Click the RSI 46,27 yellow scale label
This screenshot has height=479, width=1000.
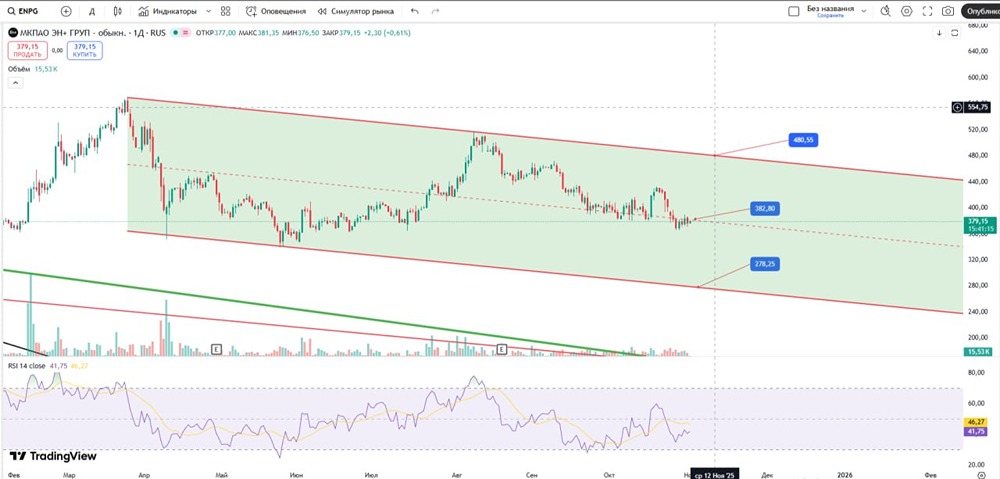pyautogui.click(x=977, y=422)
